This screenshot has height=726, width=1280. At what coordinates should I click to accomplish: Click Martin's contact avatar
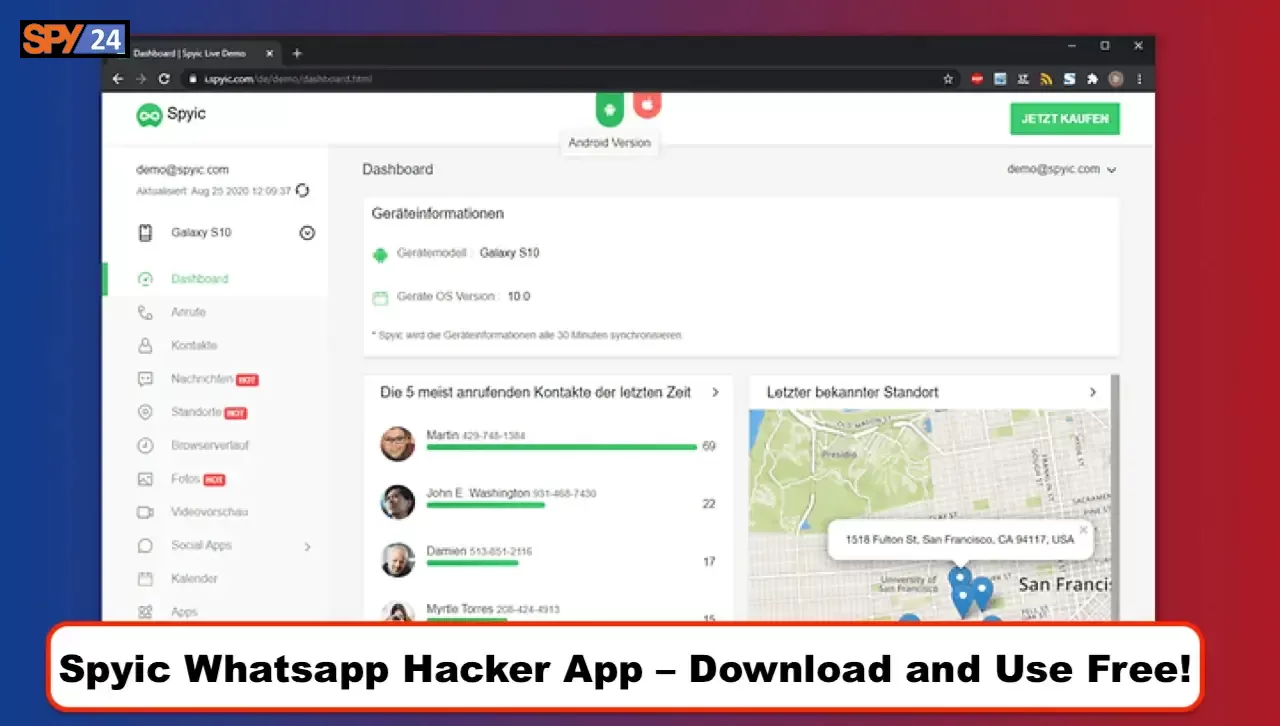coord(398,444)
